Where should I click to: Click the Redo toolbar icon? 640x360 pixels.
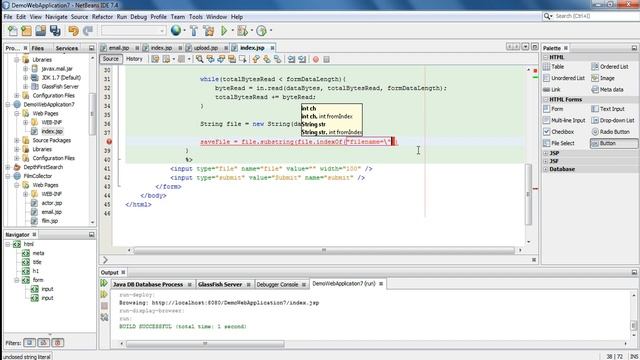point(88,31)
